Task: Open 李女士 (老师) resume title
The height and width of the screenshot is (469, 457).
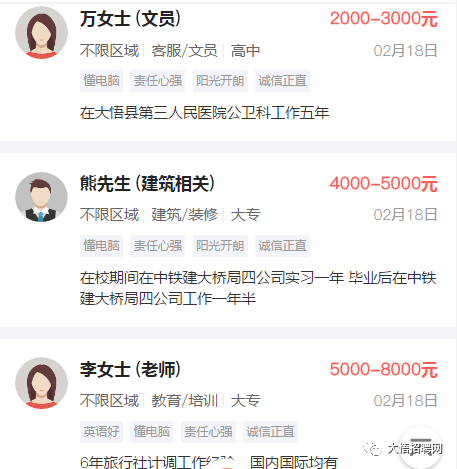Action: 130,369
